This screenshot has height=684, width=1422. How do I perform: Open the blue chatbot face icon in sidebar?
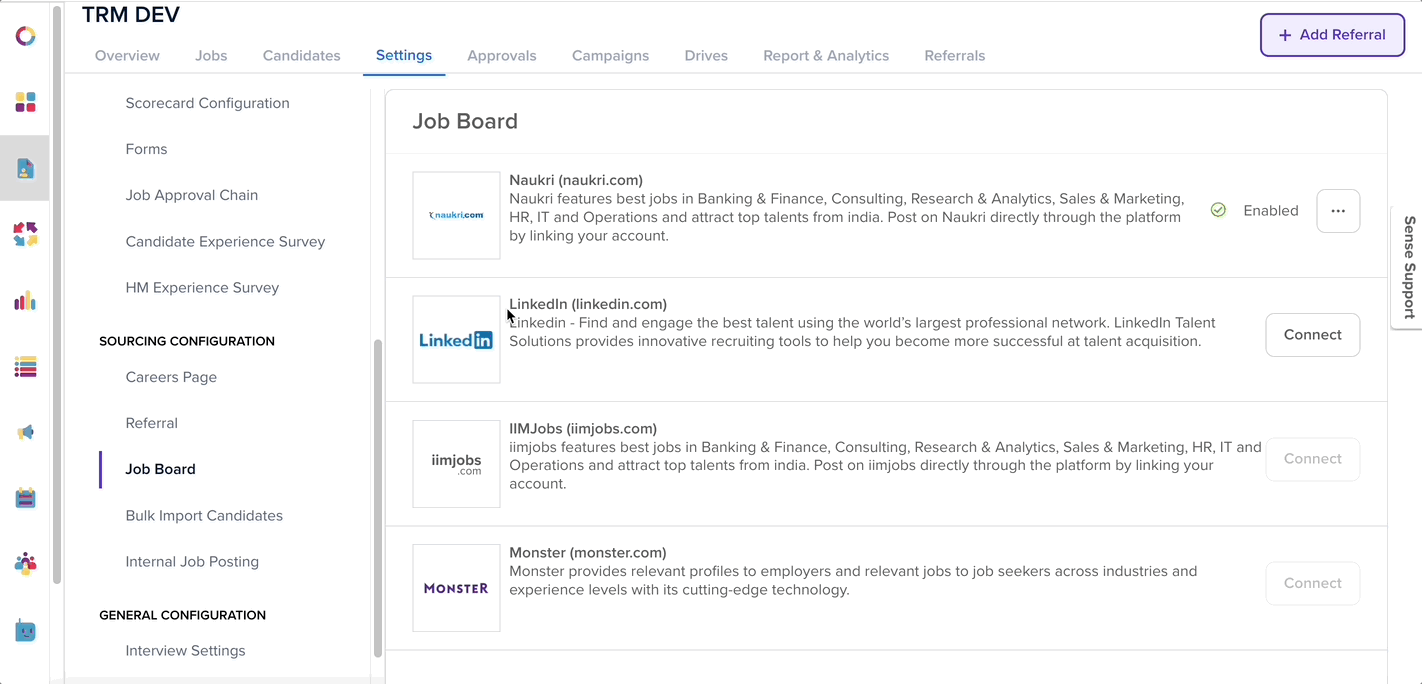26,631
